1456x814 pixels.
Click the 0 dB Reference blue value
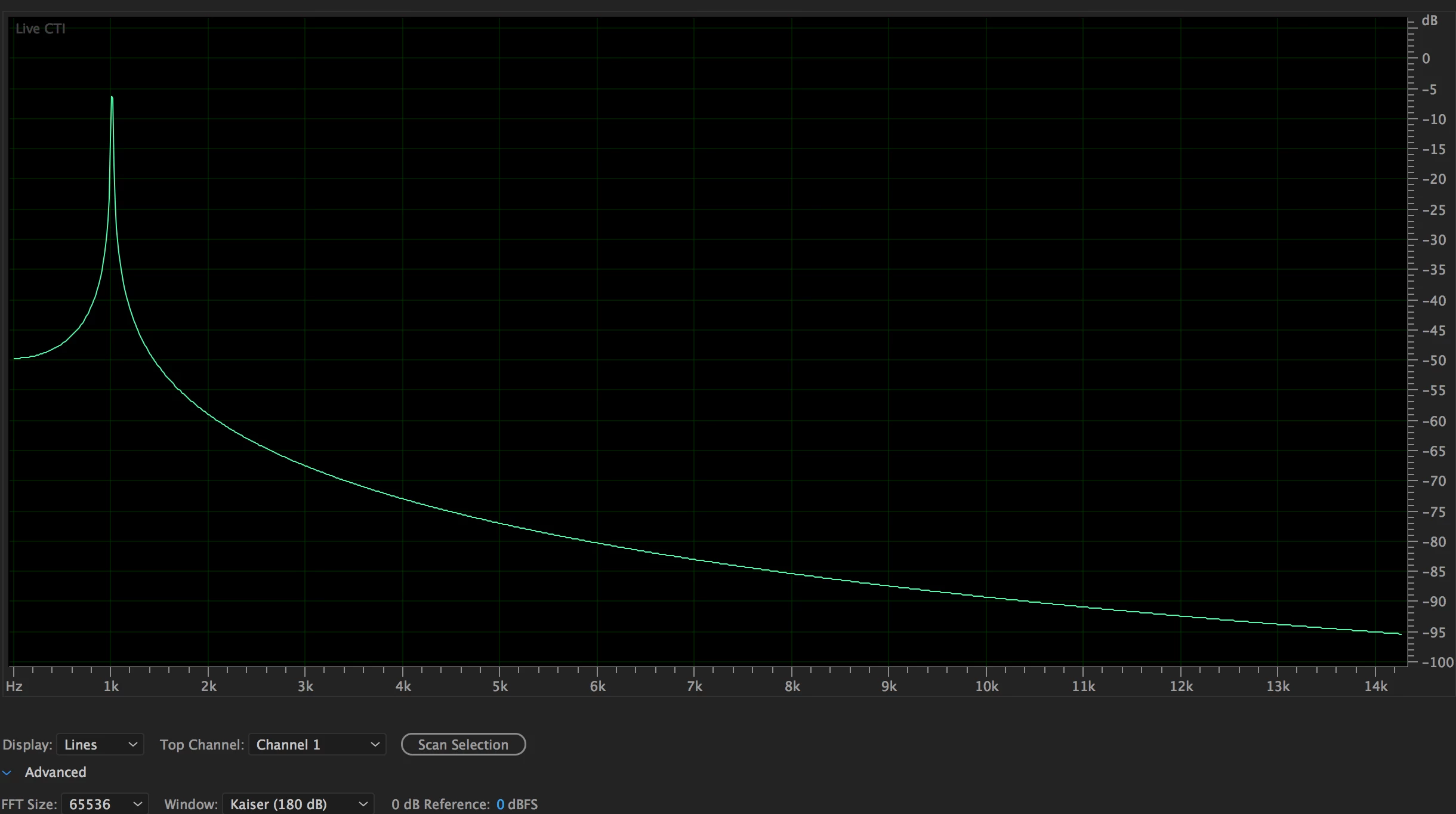(500, 804)
